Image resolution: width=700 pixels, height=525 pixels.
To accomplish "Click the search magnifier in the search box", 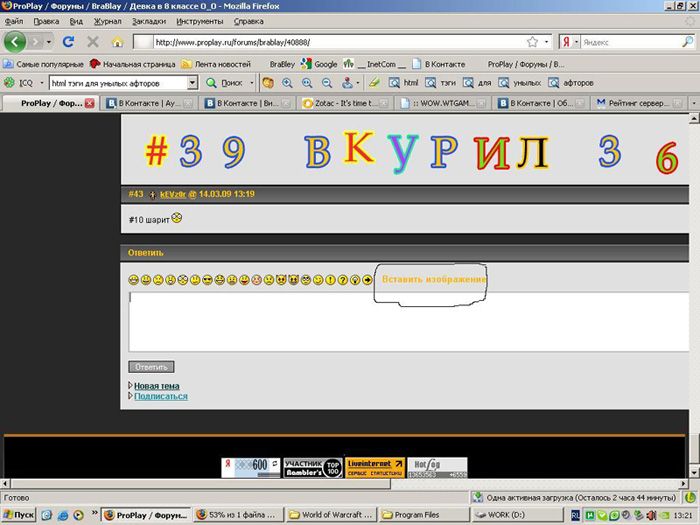I will (689, 42).
